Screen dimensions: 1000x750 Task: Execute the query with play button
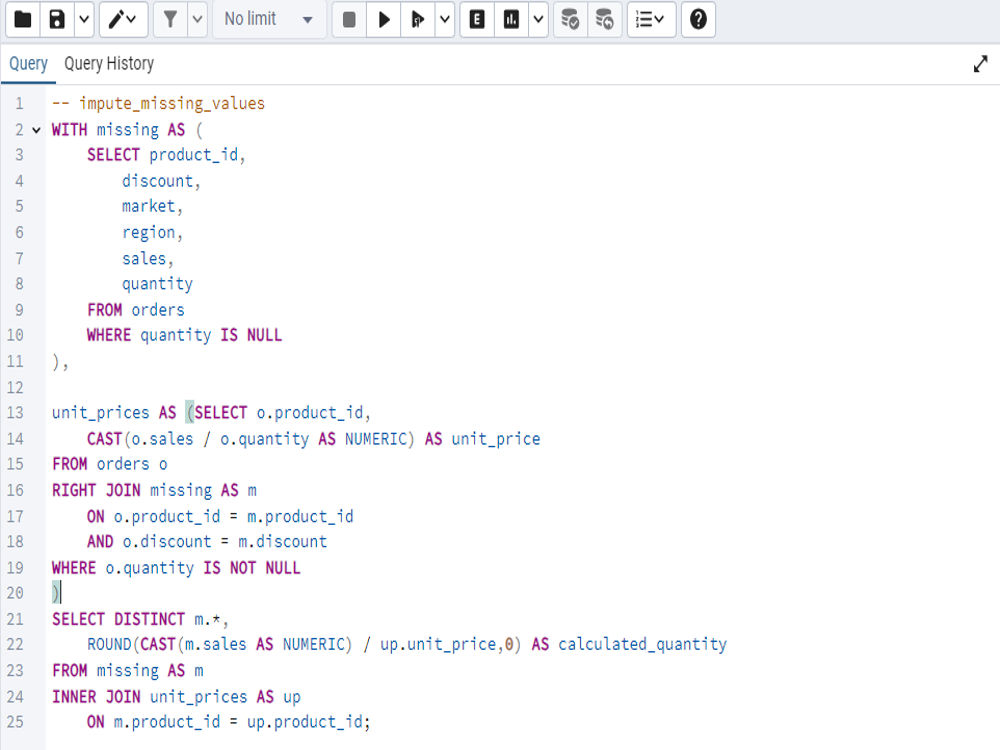point(383,19)
